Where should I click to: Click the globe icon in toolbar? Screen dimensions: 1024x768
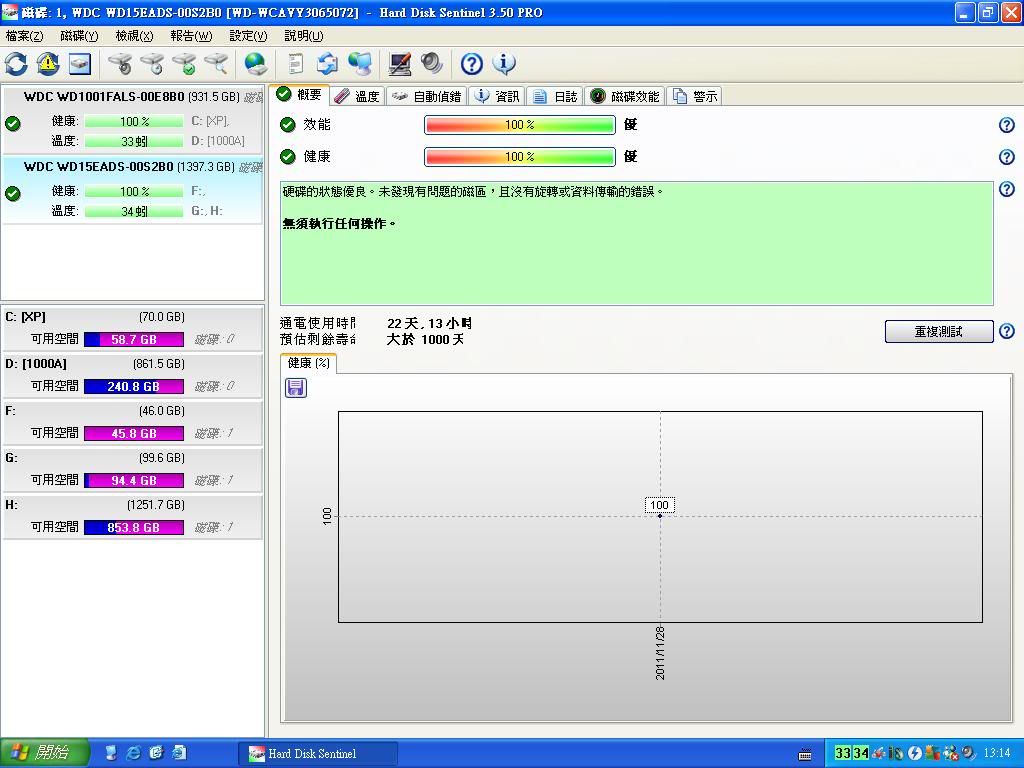pos(256,64)
